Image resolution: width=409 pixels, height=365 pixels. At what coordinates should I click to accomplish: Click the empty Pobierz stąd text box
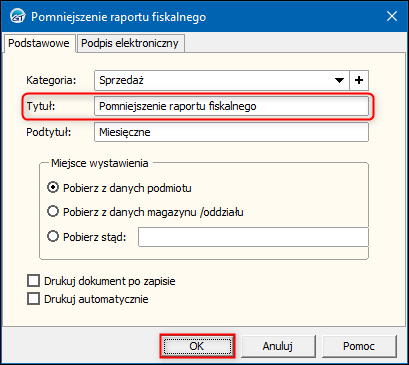click(253, 237)
